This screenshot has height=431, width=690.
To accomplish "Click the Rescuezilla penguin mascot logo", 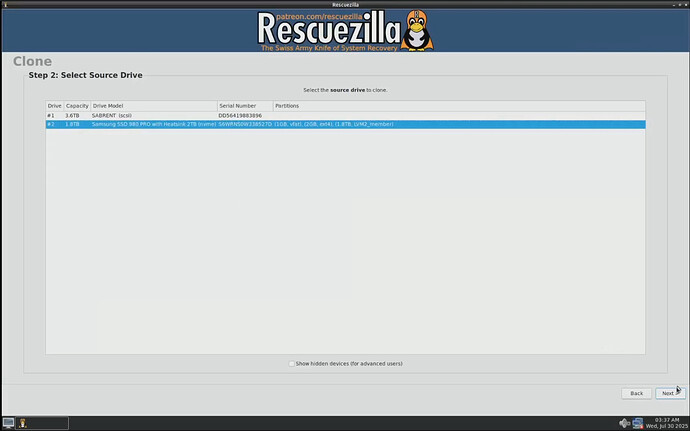I will pyautogui.click(x=416, y=30).
